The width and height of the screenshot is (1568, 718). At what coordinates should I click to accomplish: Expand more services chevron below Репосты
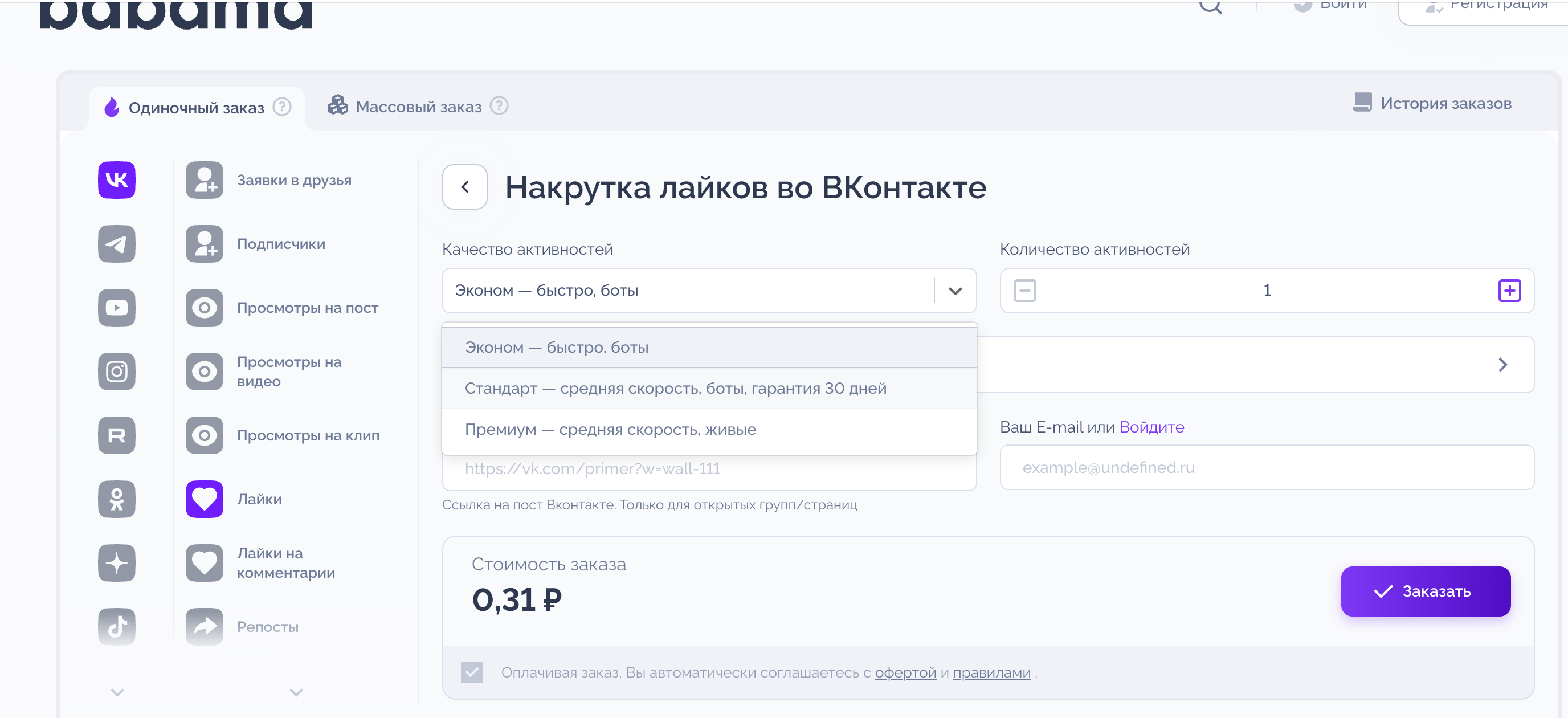[x=296, y=692]
